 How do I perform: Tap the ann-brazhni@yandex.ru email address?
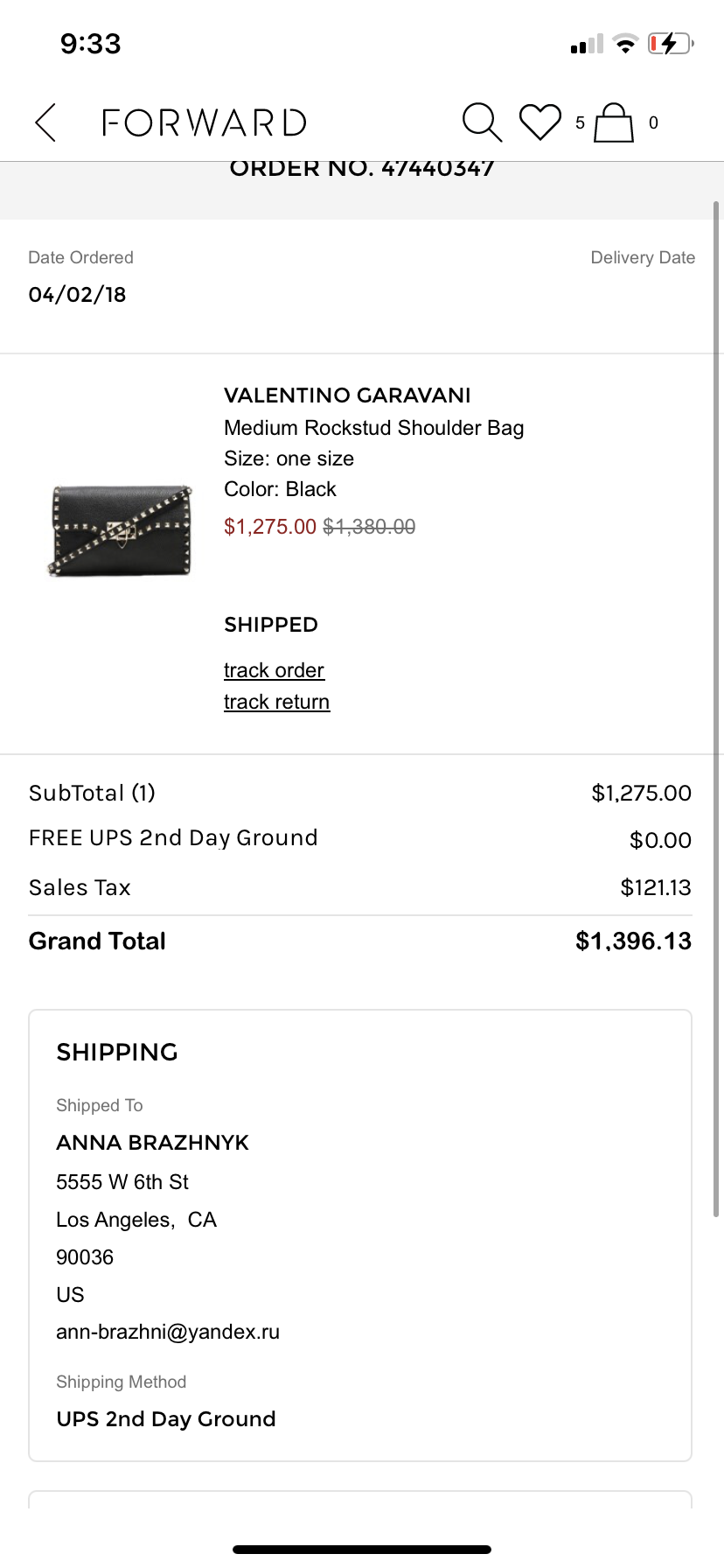[168, 1332]
